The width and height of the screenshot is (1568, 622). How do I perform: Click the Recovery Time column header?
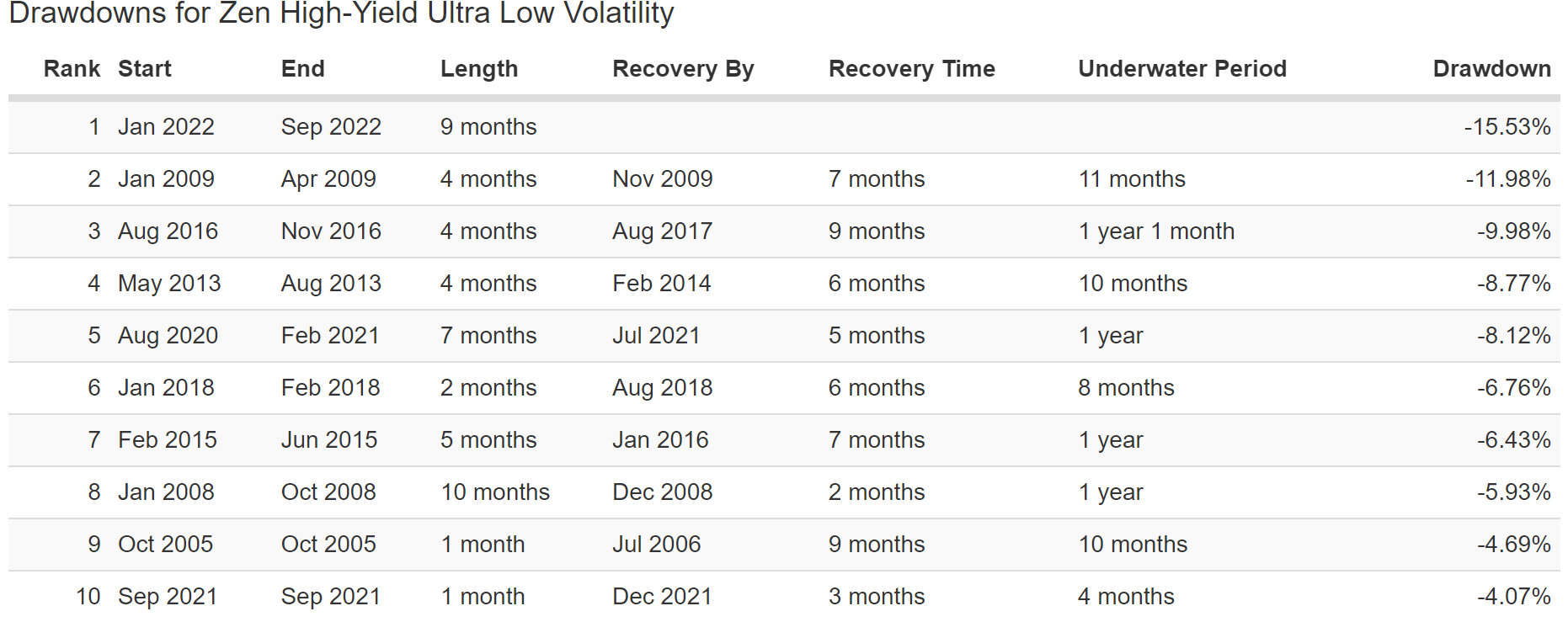click(x=911, y=69)
